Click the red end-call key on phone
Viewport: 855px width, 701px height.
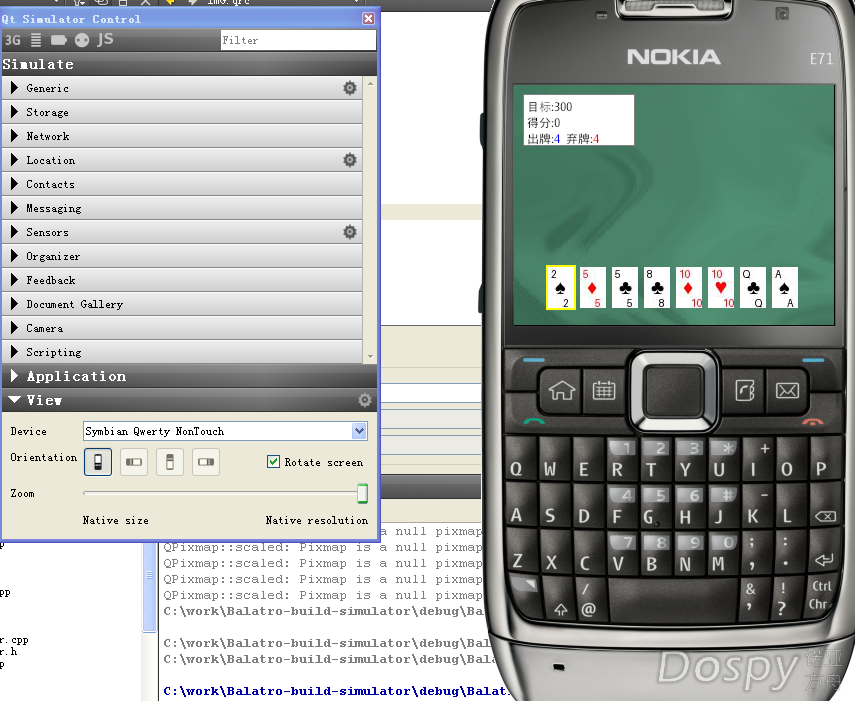[x=812, y=422]
